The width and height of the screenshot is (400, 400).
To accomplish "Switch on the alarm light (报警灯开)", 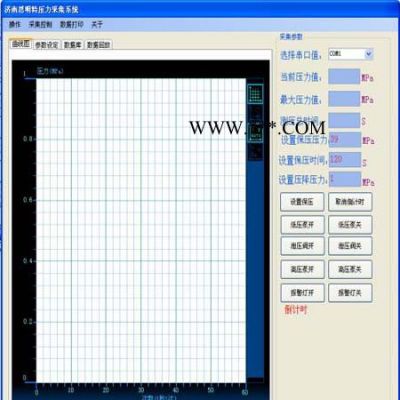I will [x=302, y=293].
